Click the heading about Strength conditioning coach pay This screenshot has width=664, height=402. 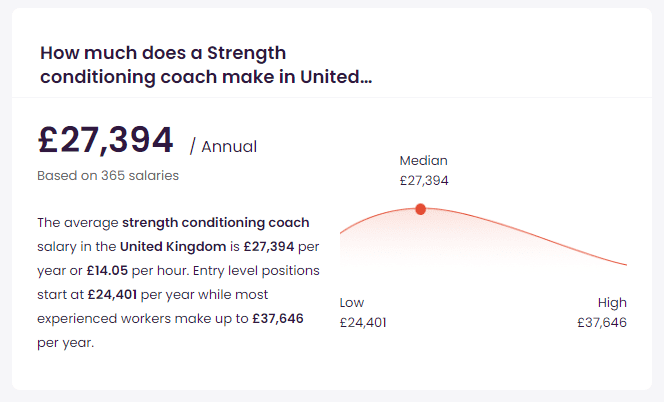tap(205, 65)
